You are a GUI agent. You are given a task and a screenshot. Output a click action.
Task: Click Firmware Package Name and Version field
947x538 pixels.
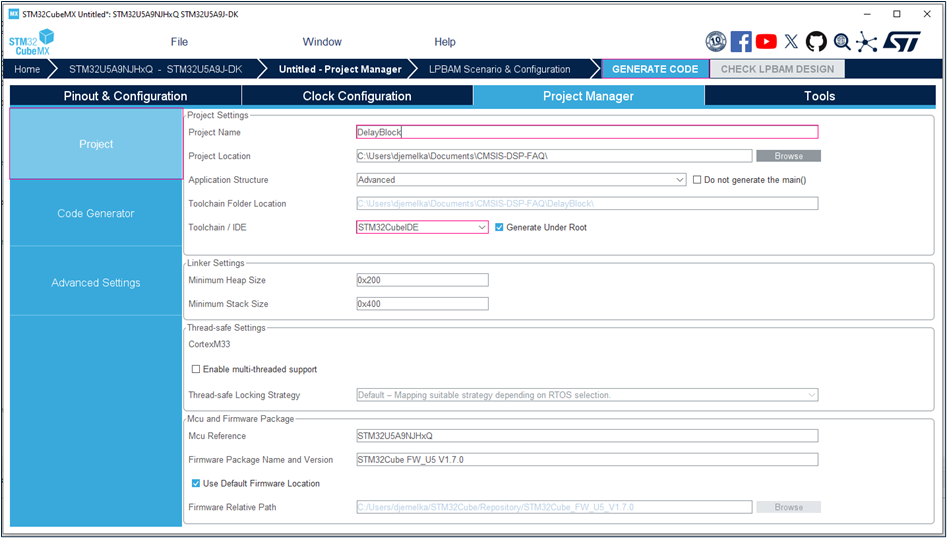587,460
